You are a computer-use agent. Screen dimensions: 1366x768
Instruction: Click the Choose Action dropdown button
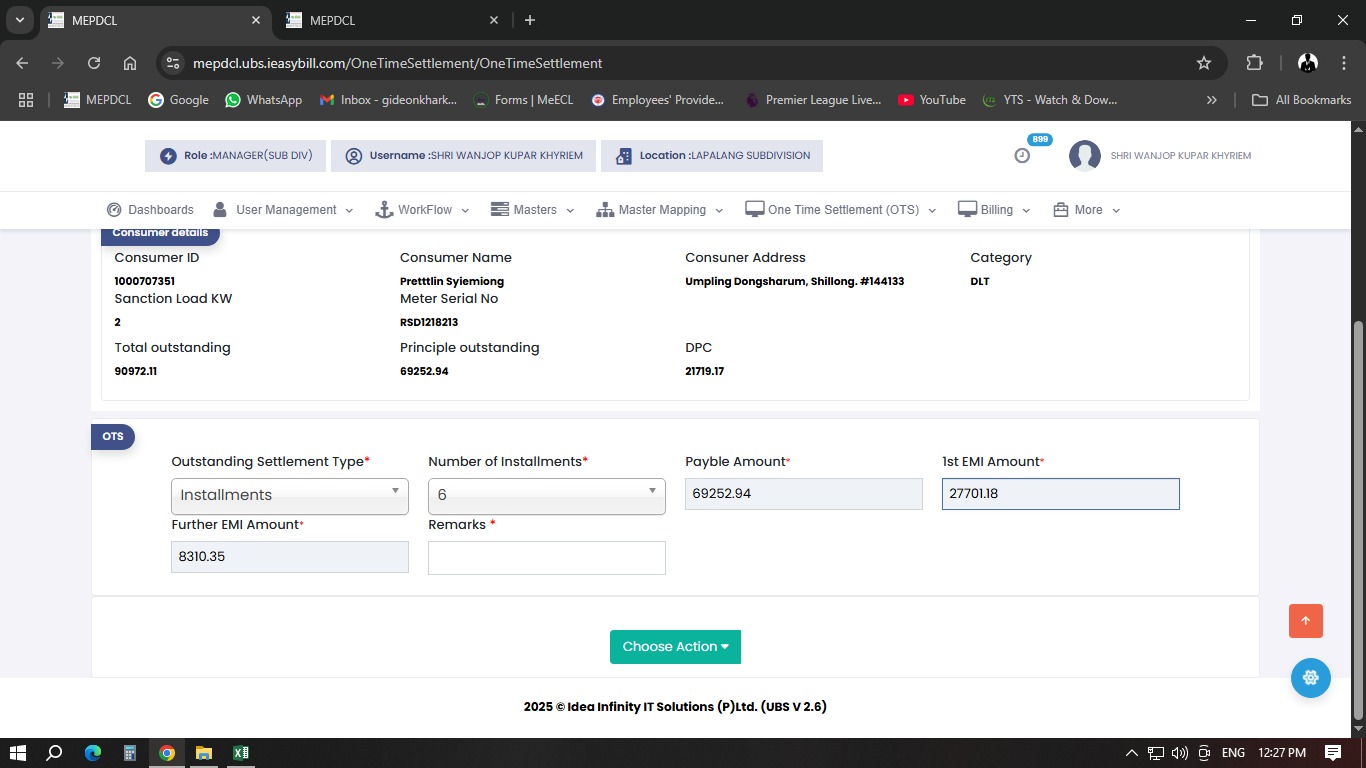click(675, 647)
